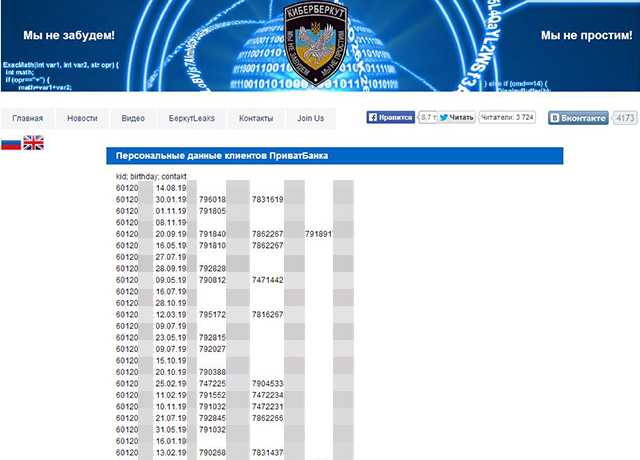Viewport: 640px width, 460px height.
Task: Open the Контакты page
Action: 256,118
